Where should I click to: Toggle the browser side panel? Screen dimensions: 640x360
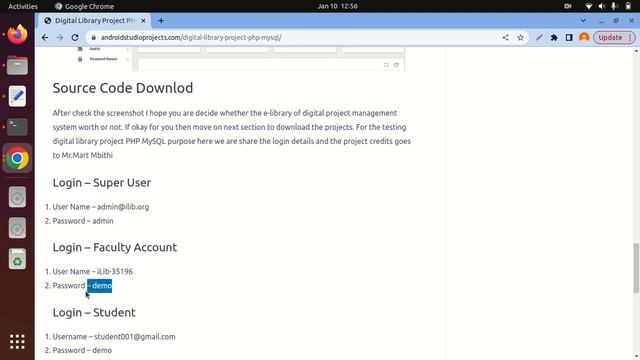click(x=569, y=38)
